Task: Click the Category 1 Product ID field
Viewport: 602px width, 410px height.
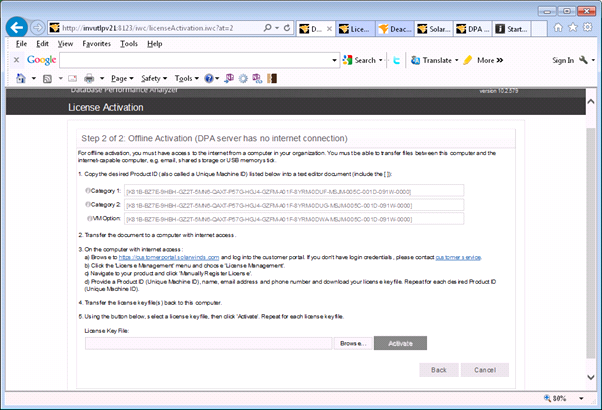Action: pyautogui.click(x=294, y=191)
